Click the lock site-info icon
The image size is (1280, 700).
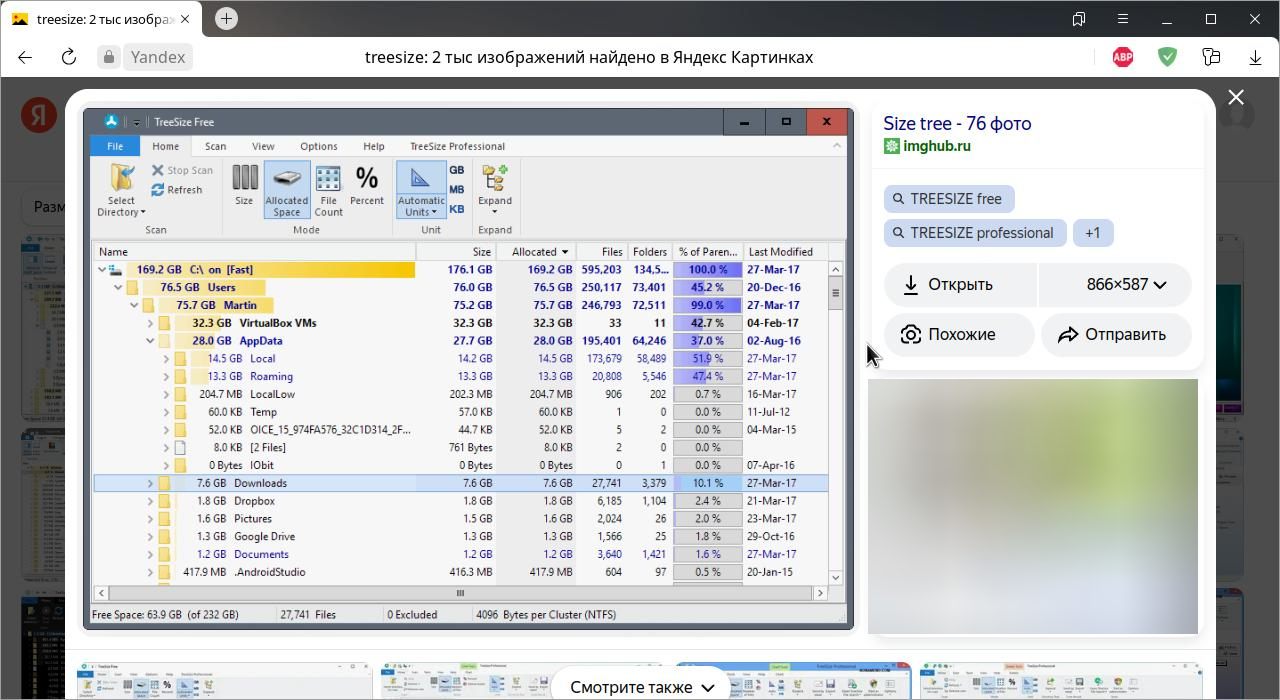coord(109,57)
